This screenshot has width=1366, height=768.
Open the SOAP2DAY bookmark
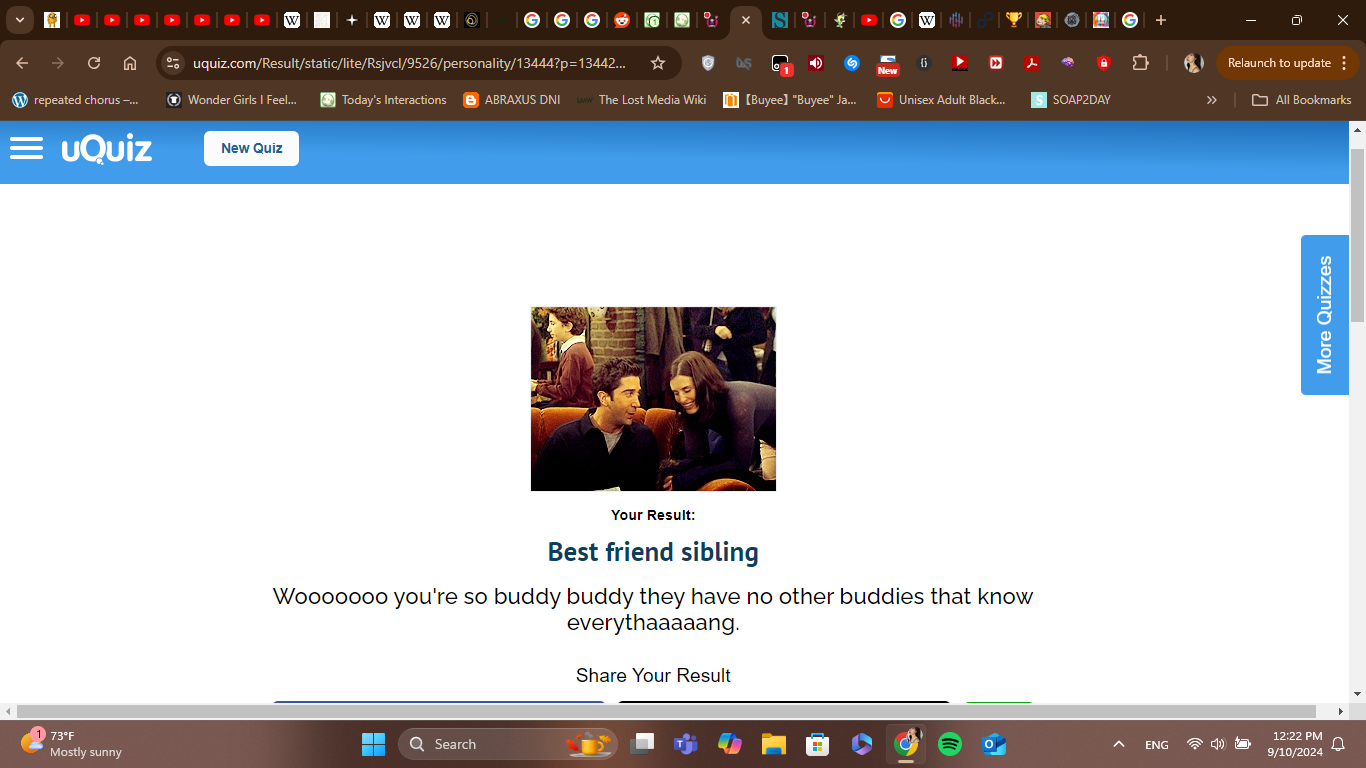coord(1071,100)
